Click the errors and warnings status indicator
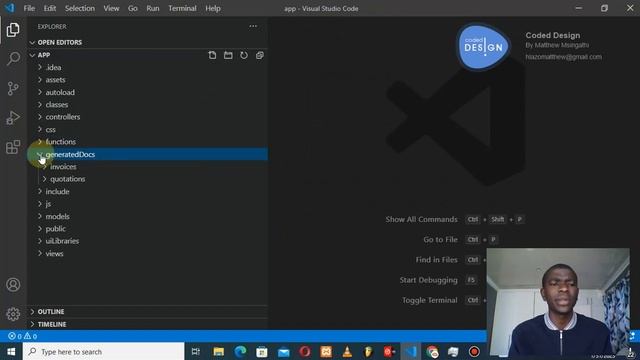 click(x=22, y=336)
